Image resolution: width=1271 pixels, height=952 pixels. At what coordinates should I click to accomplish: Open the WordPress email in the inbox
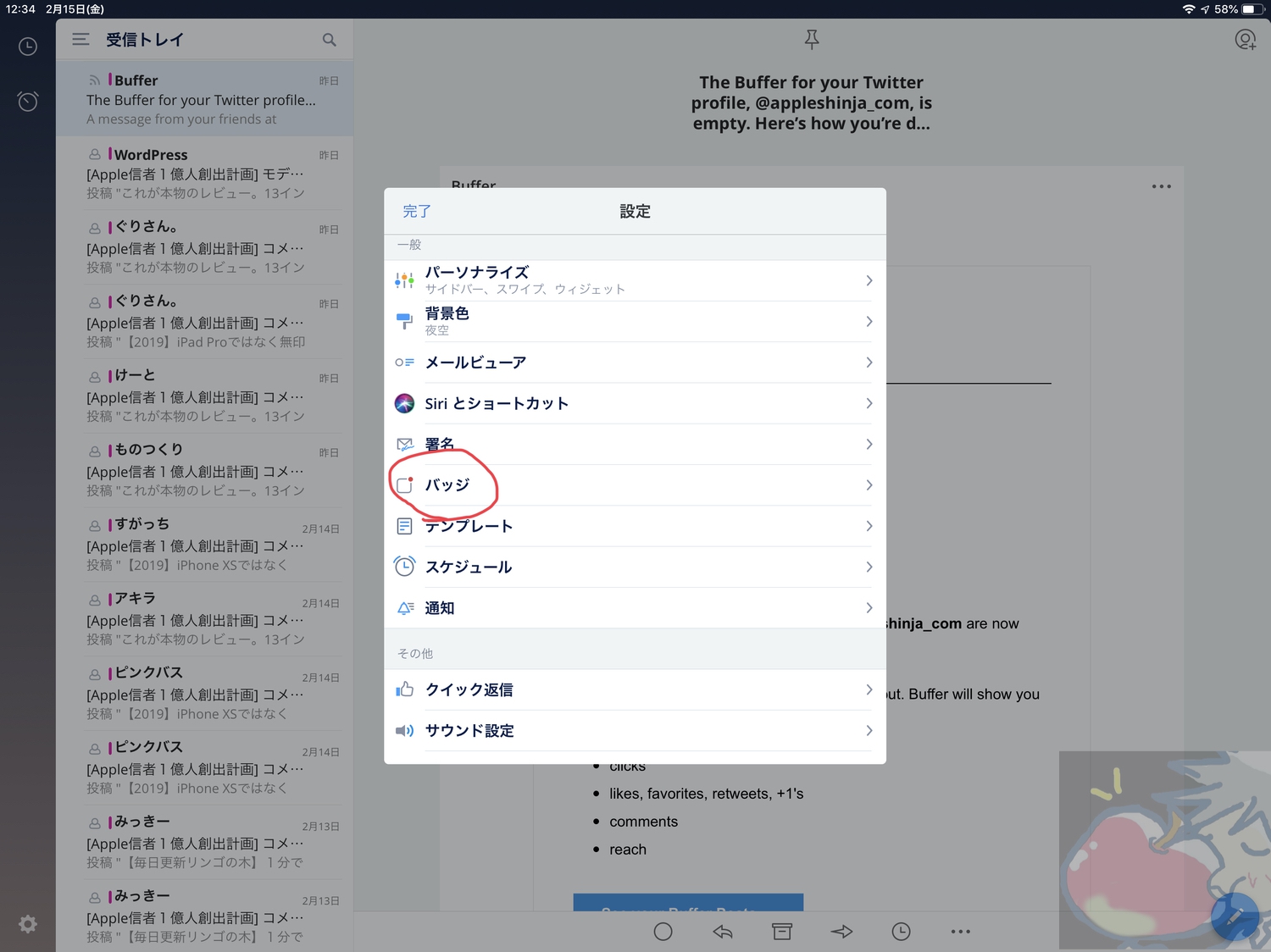(x=205, y=174)
